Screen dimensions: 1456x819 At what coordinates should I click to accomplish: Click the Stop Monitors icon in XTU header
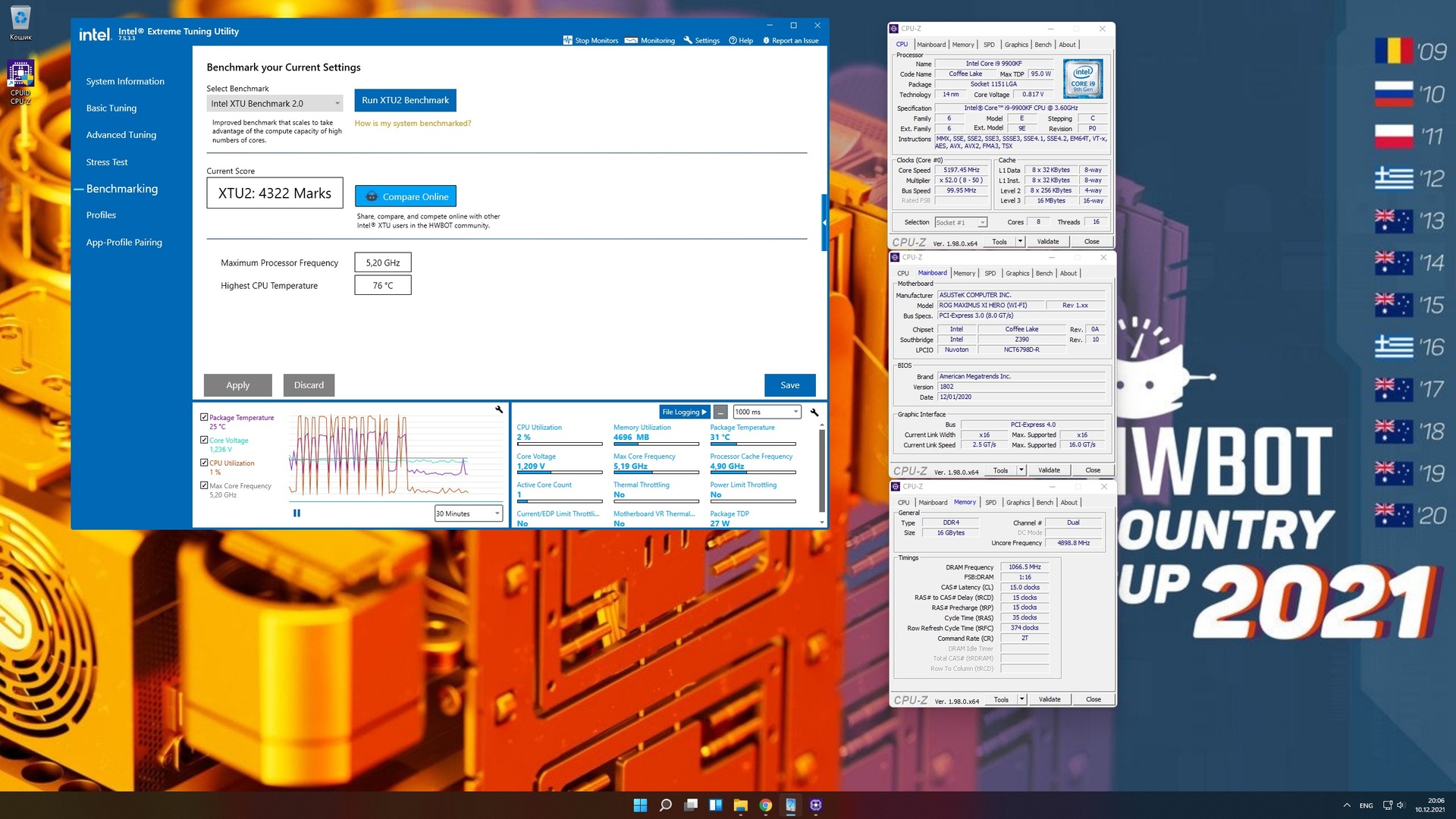(568, 40)
